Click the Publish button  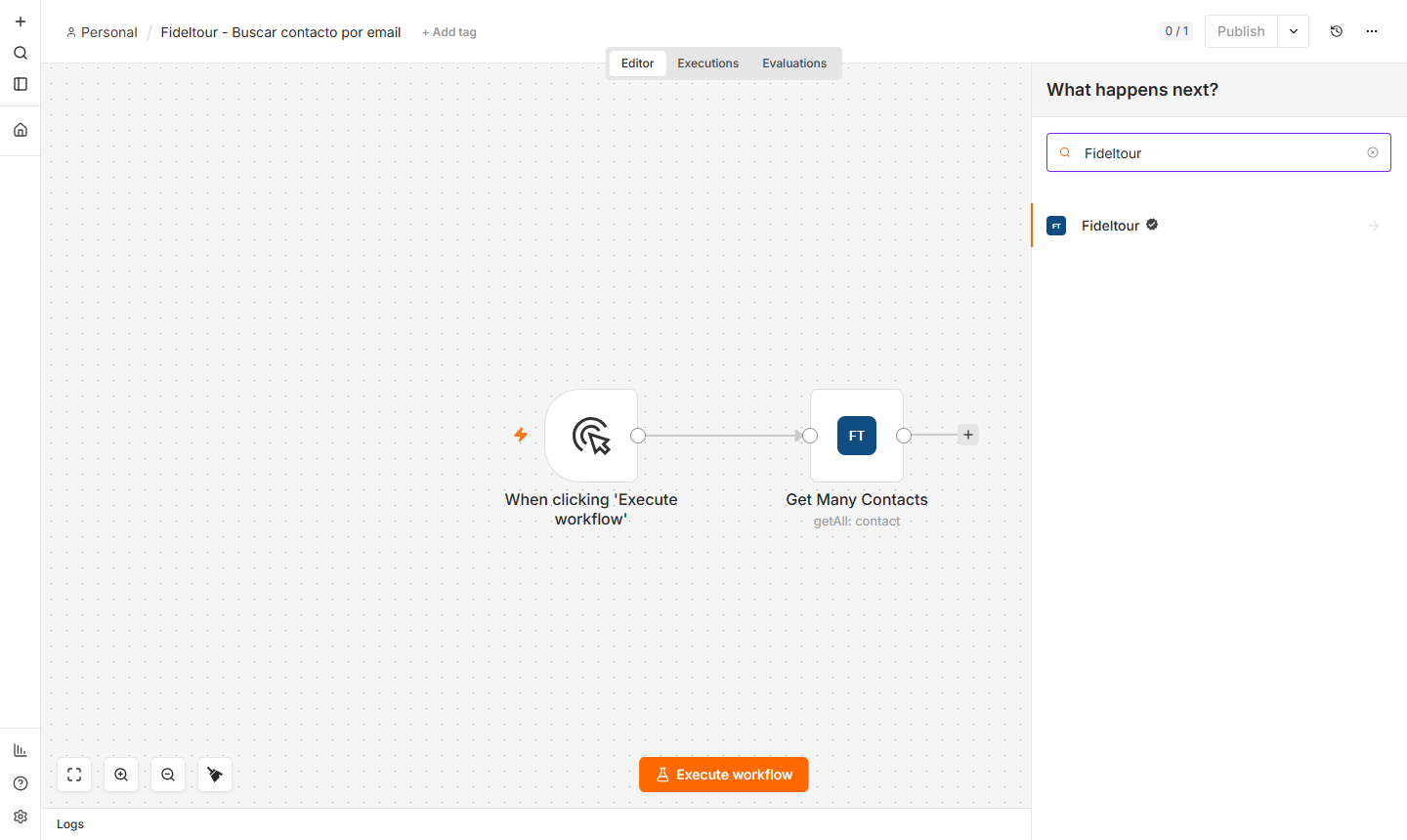pyautogui.click(x=1241, y=31)
